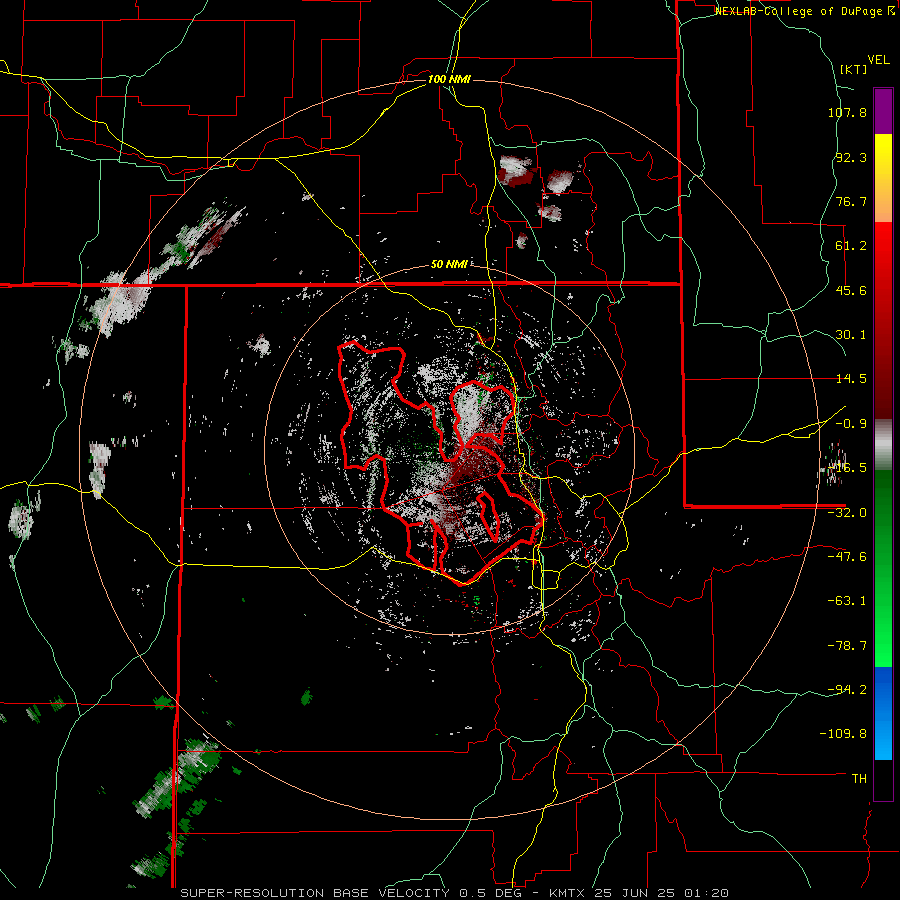
Task: Click the TH threshold label
Action: click(859, 779)
